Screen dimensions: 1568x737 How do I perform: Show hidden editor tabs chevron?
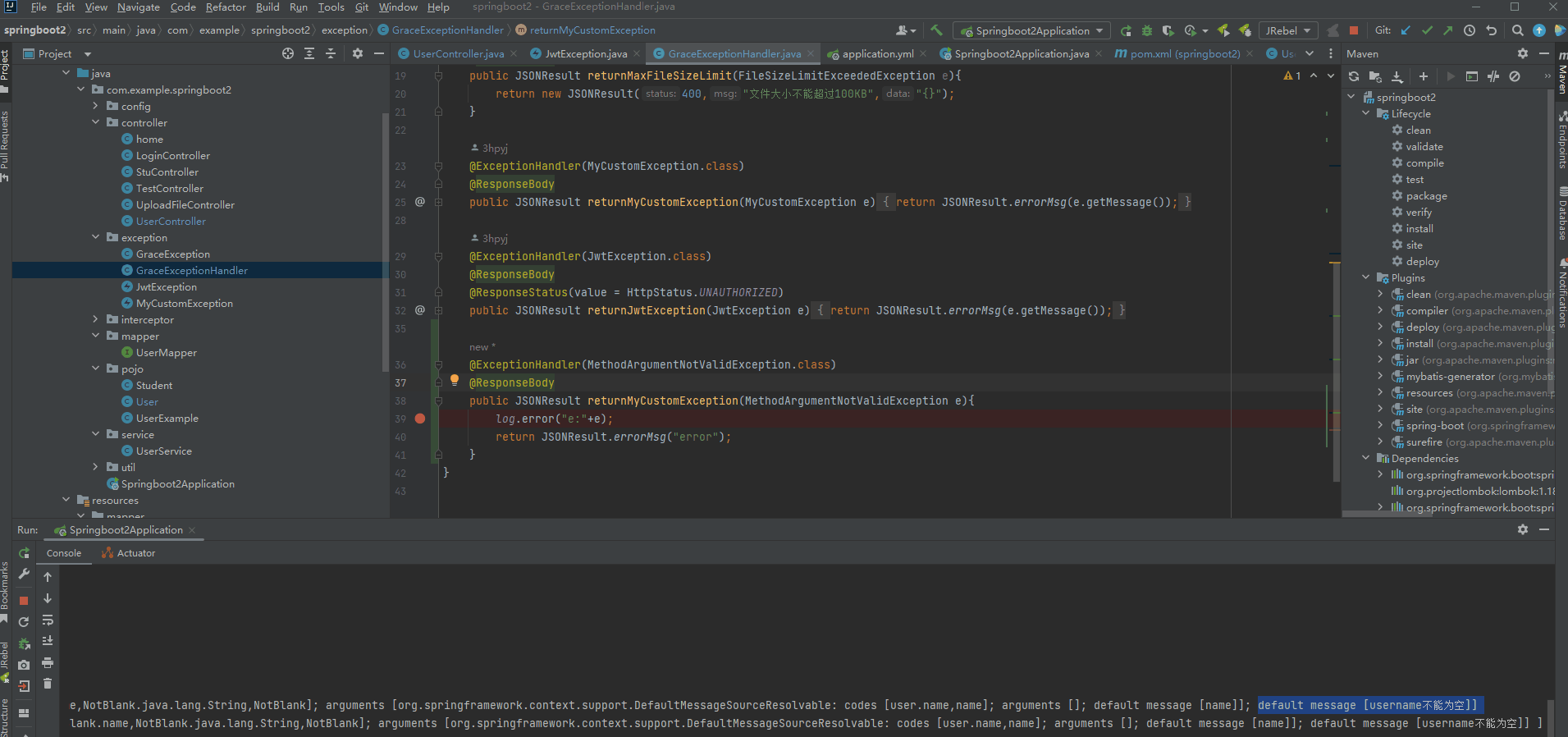pos(1310,53)
